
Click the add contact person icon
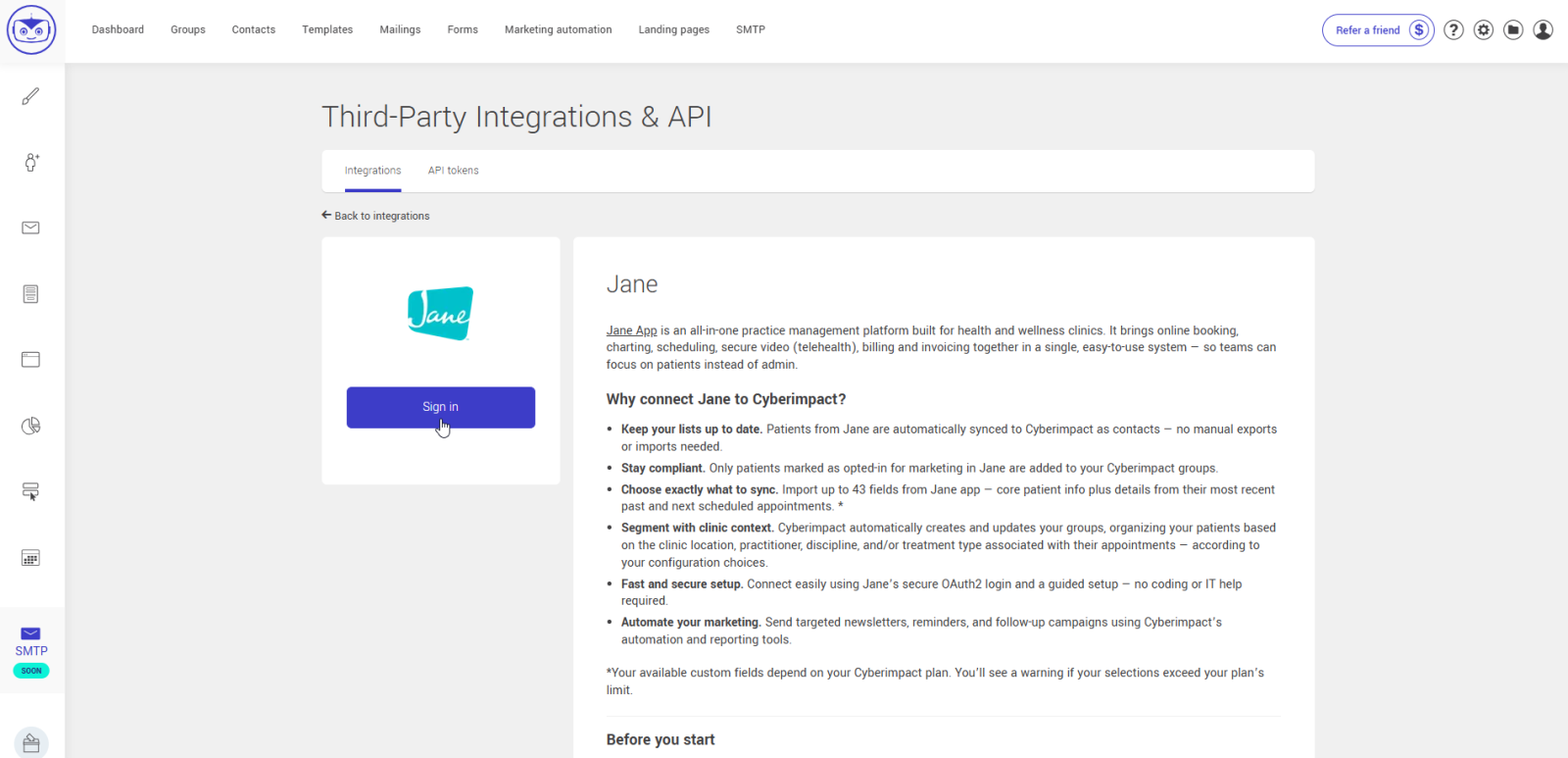[x=31, y=162]
